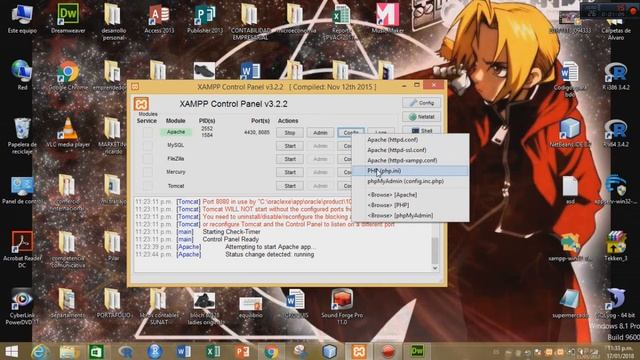Click the Apache Config dropdown button

[x=351, y=133]
